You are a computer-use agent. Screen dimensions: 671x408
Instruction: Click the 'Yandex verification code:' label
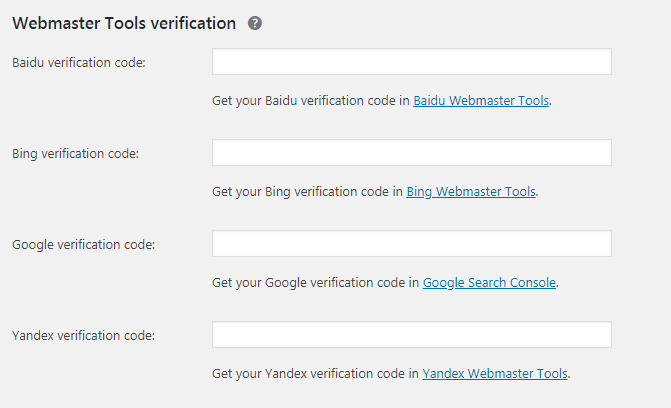(84, 336)
